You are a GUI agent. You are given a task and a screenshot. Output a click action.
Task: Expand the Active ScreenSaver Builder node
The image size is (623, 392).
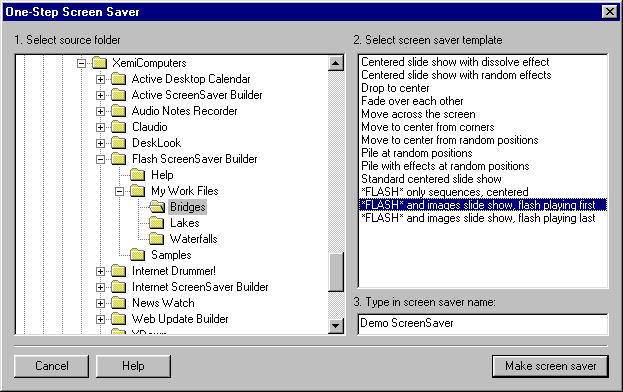101,95
